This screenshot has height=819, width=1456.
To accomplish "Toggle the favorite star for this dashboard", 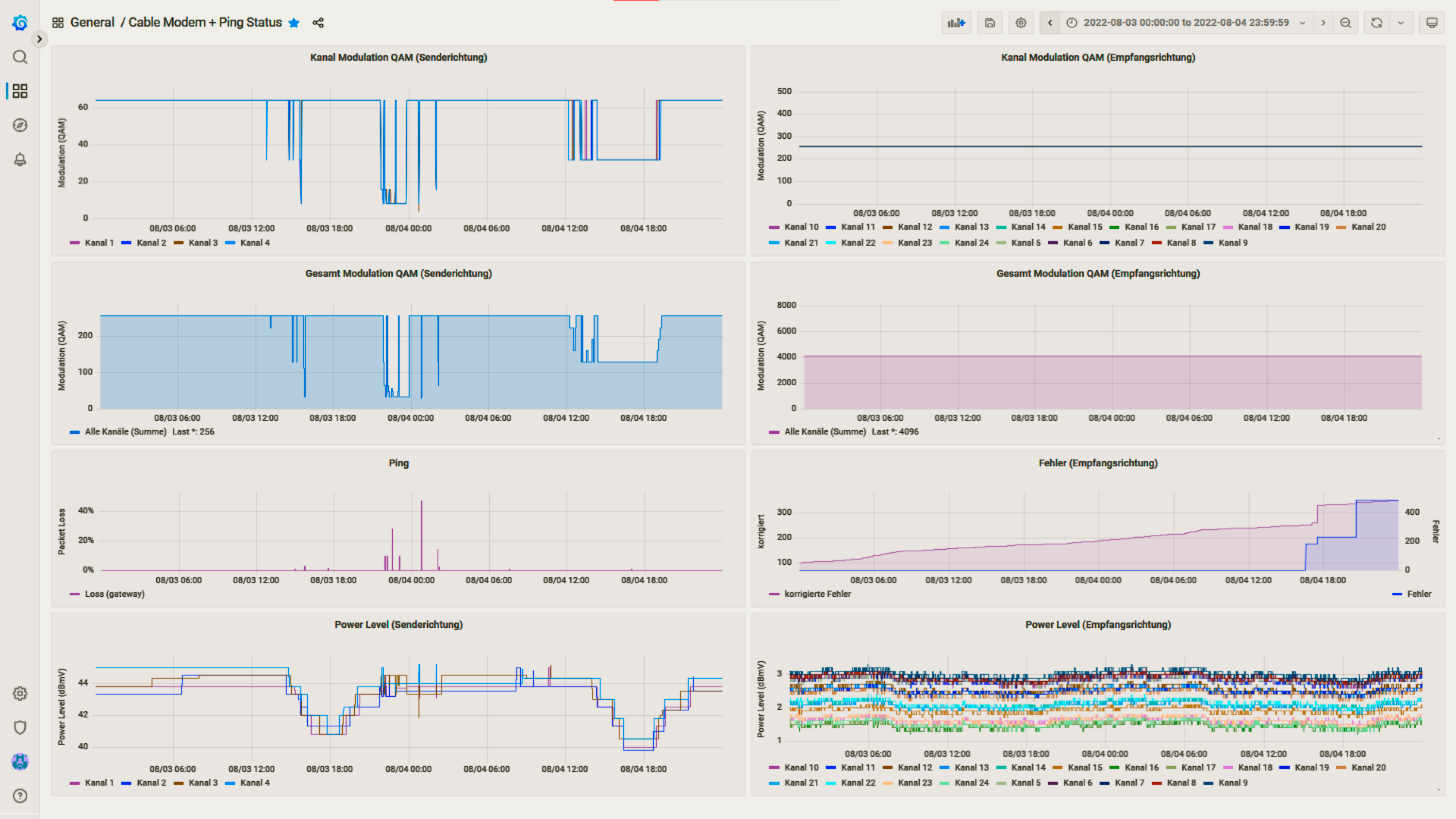I will click(x=294, y=23).
